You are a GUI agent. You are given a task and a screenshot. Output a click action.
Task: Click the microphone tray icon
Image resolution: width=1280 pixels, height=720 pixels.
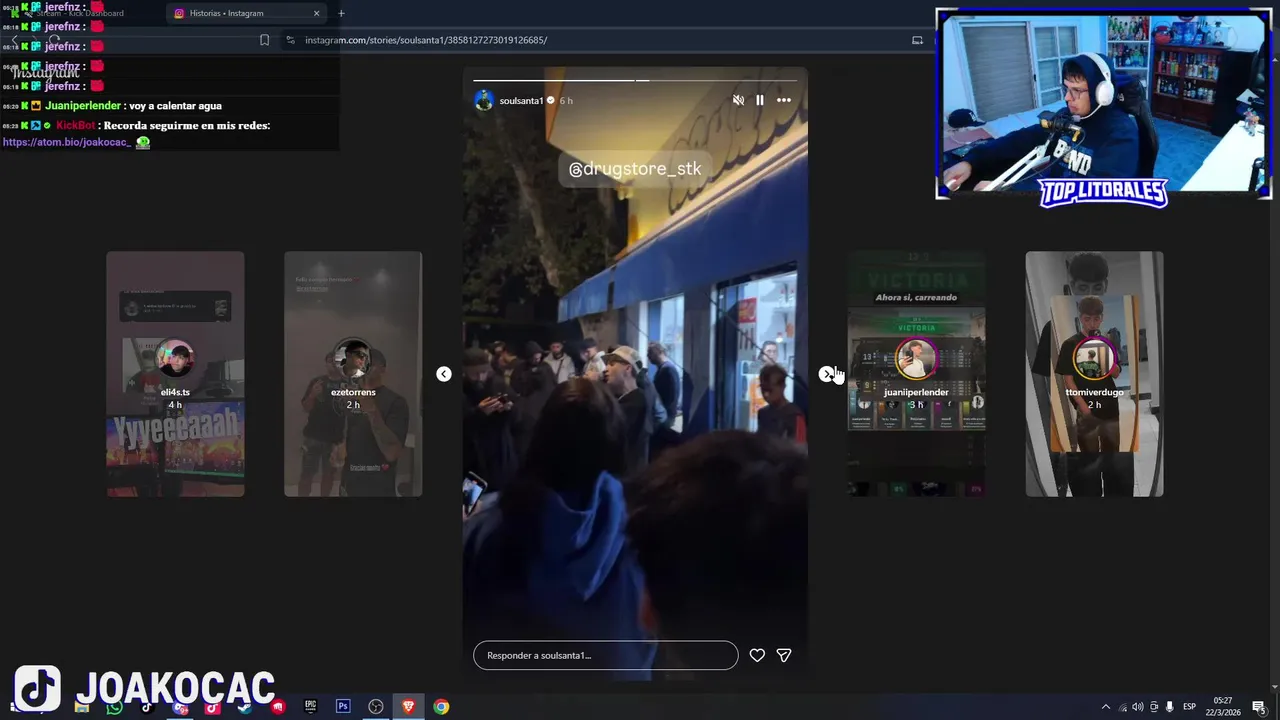1170,707
